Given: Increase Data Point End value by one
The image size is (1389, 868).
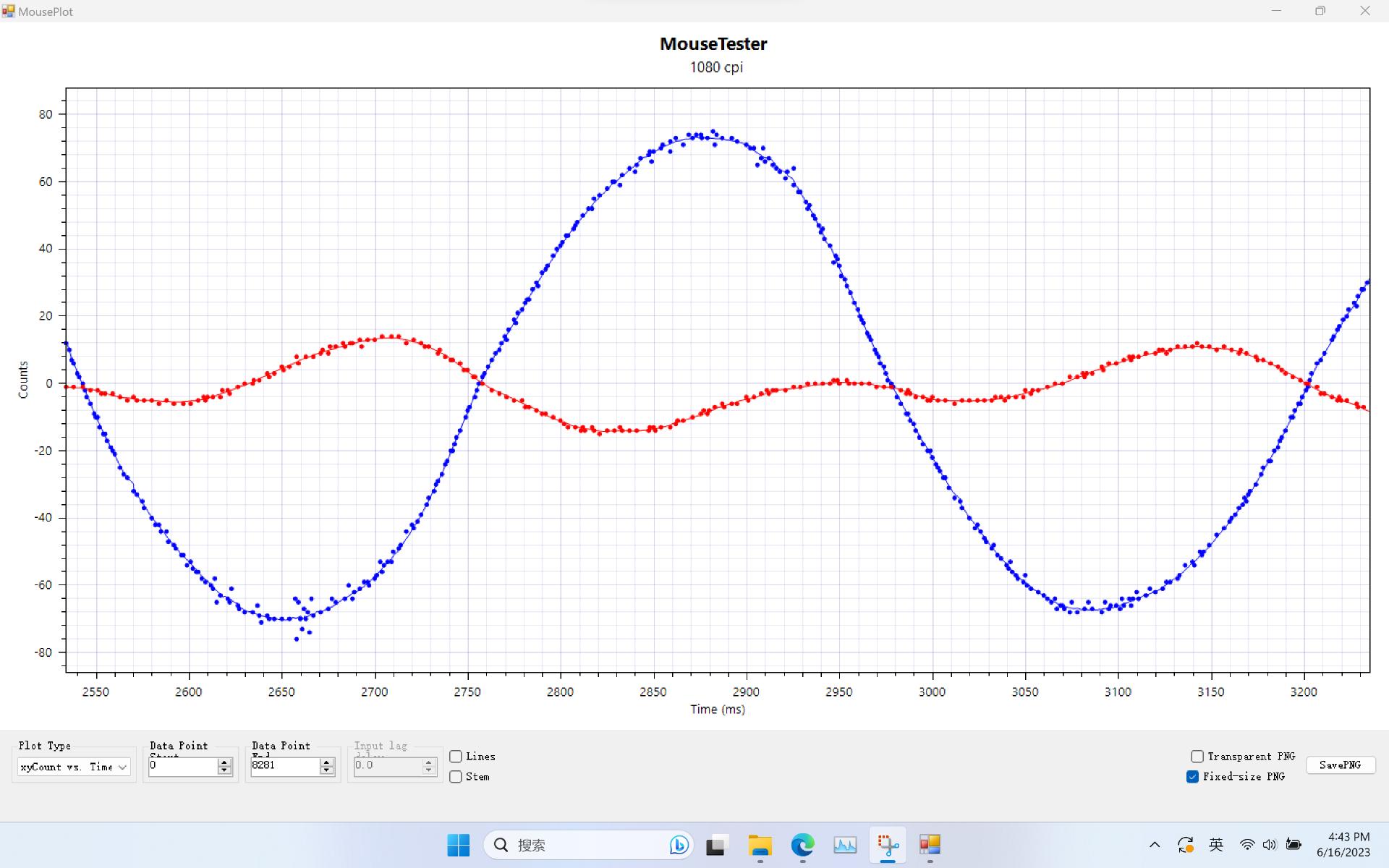Looking at the screenshot, I should pyautogui.click(x=327, y=762).
